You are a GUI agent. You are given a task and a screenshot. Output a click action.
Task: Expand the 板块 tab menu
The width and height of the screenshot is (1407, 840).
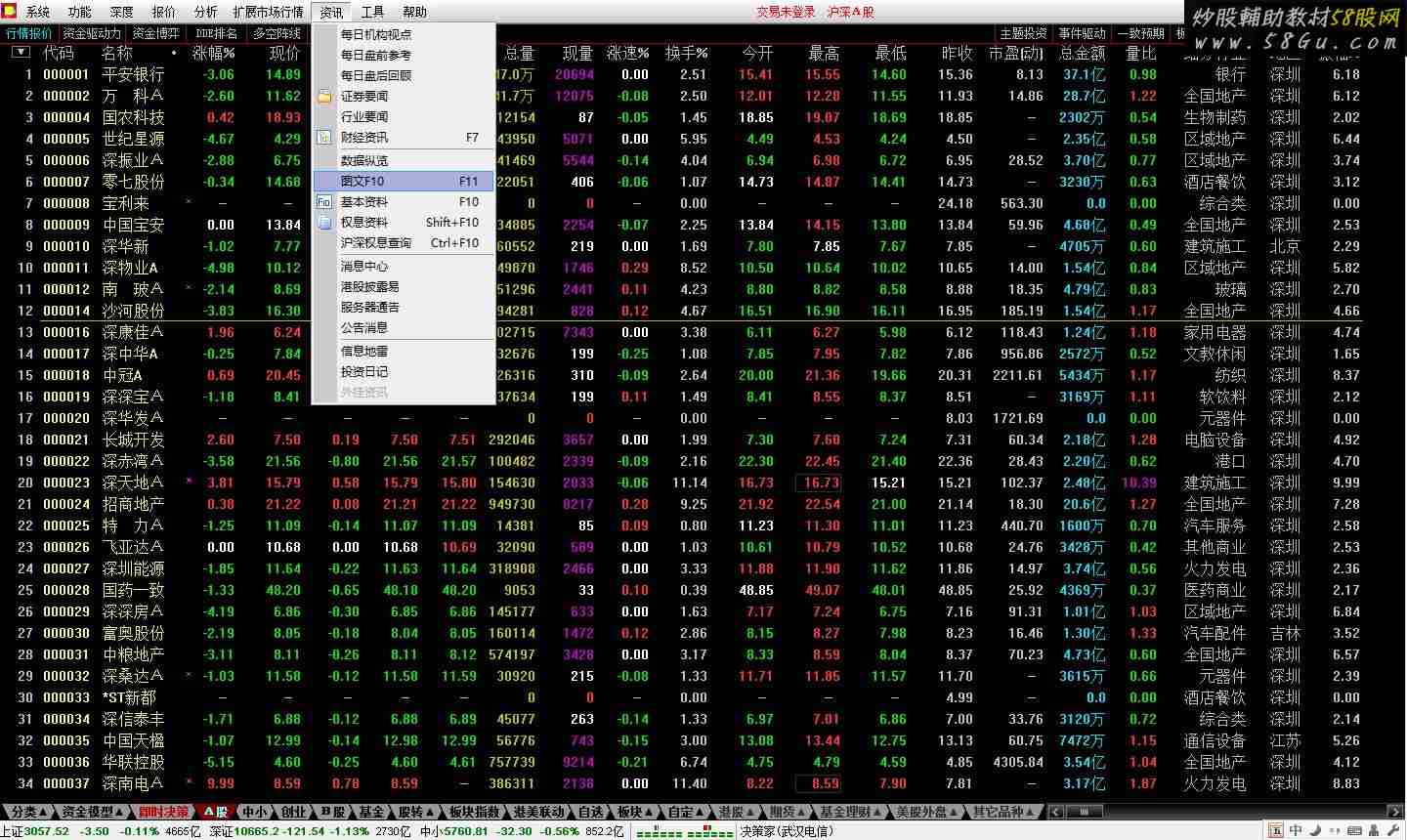tap(649, 812)
